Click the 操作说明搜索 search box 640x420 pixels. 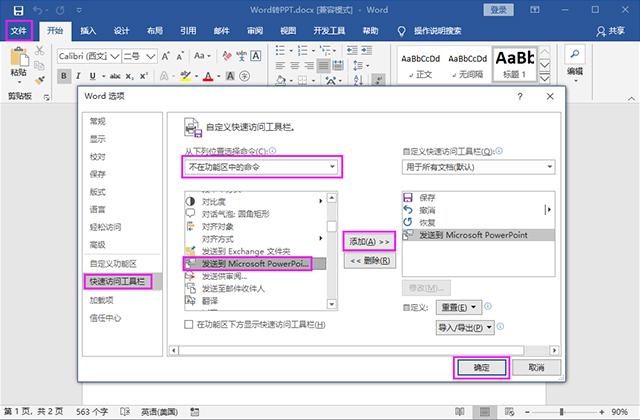click(x=438, y=31)
